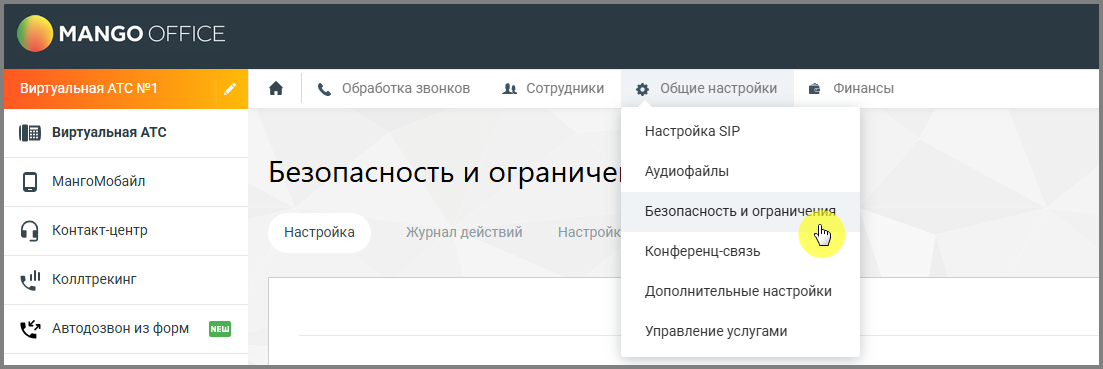Click the headset icon for Контакт-центр
The image size is (1103, 369).
point(30,231)
